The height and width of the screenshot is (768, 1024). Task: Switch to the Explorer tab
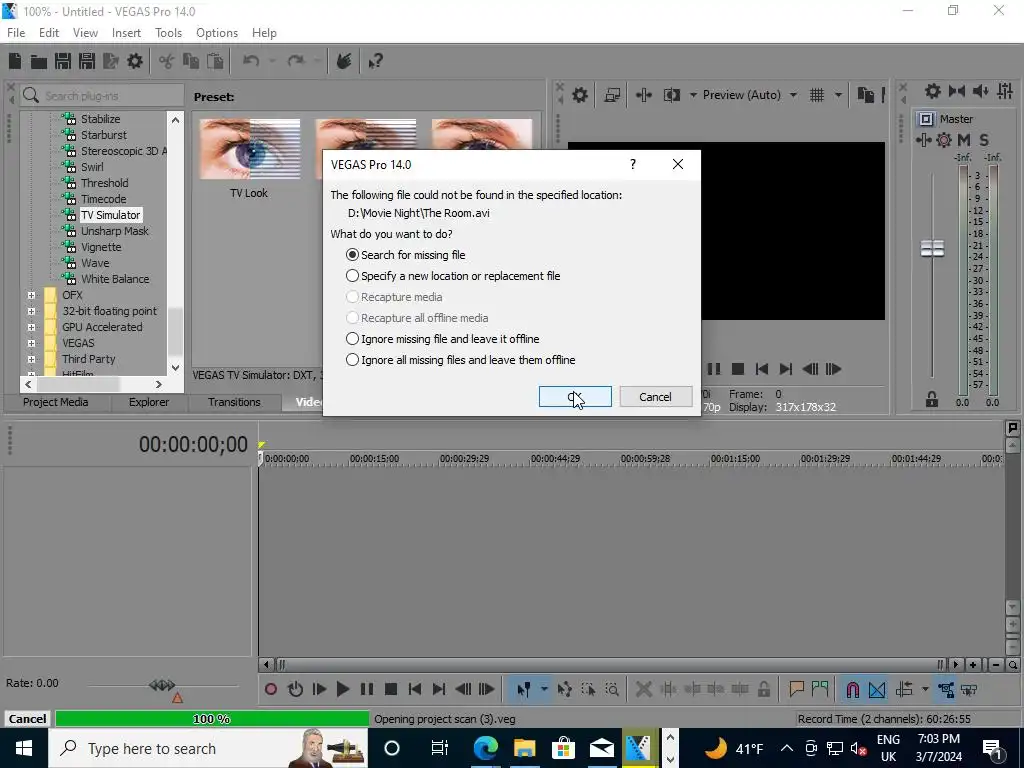pyautogui.click(x=149, y=402)
